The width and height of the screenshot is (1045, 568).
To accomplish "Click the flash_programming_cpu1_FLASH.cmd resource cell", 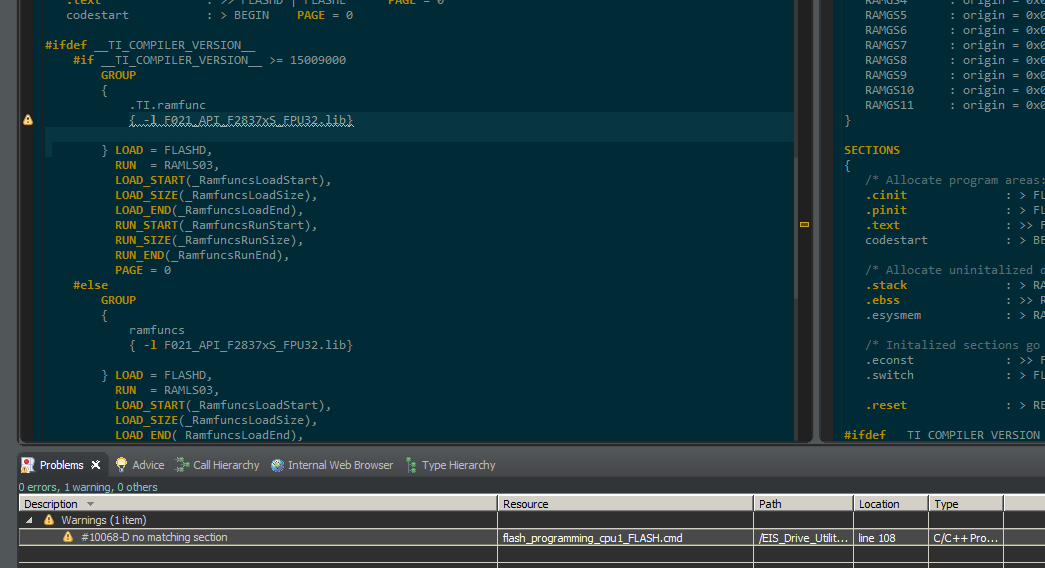I will click(x=625, y=538).
